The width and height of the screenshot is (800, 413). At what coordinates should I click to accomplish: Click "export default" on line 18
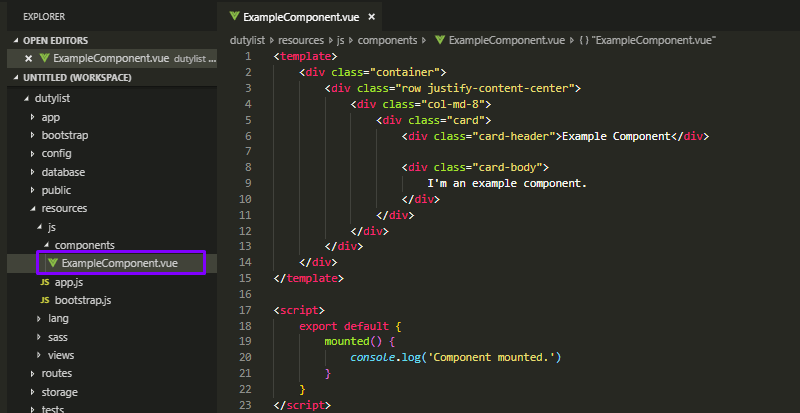pyautogui.click(x=344, y=326)
